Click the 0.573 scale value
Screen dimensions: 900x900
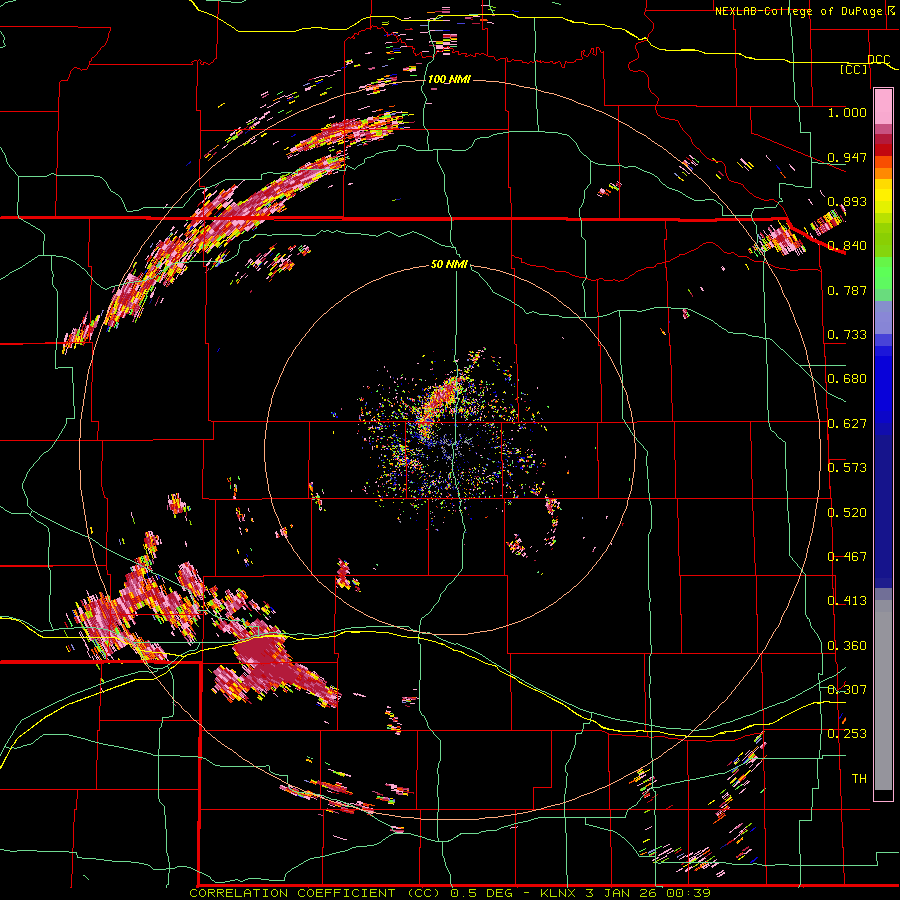[x=847, y=468]
